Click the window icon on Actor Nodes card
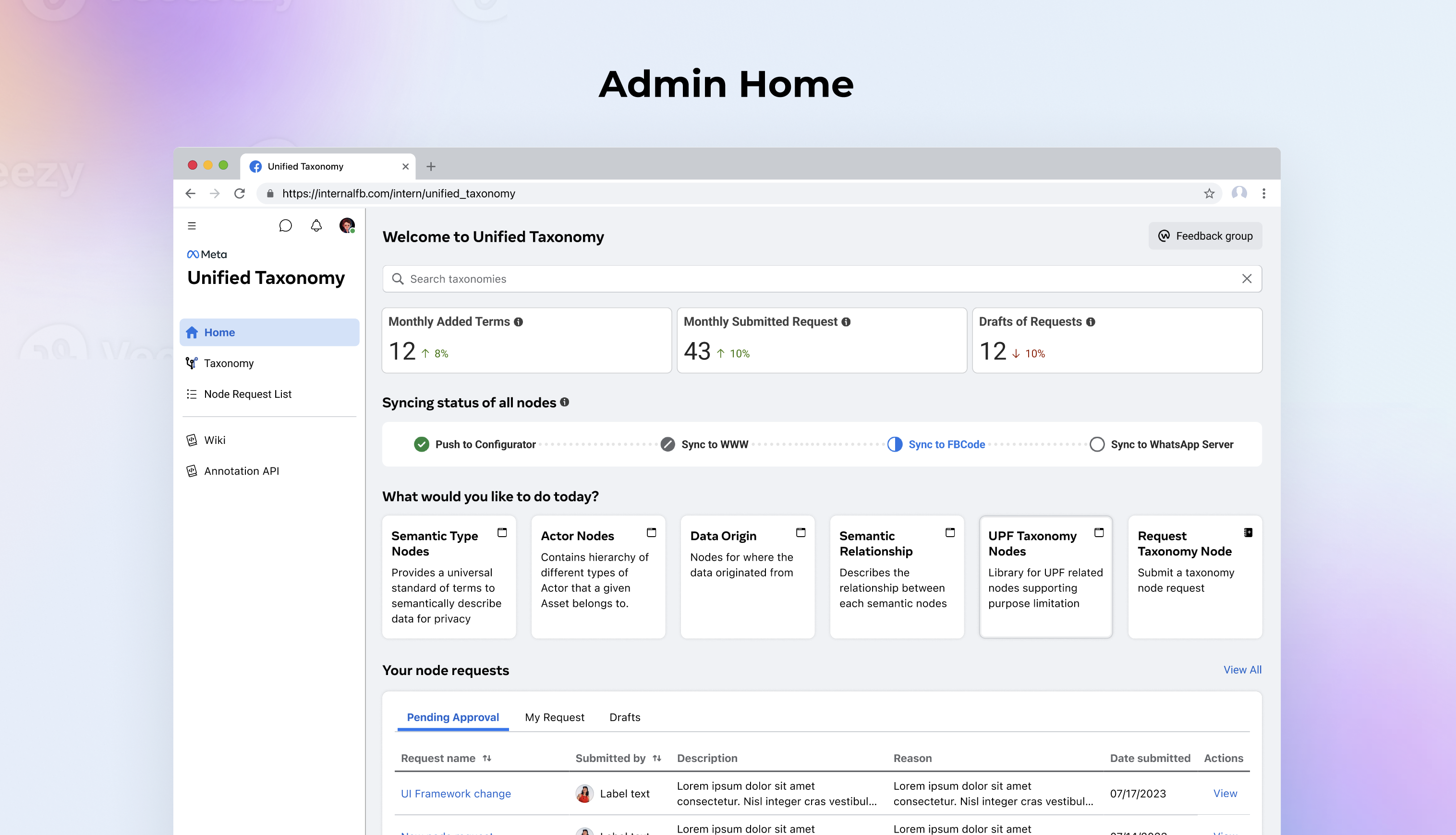1456x835 pixels. [x=651, y=533]
